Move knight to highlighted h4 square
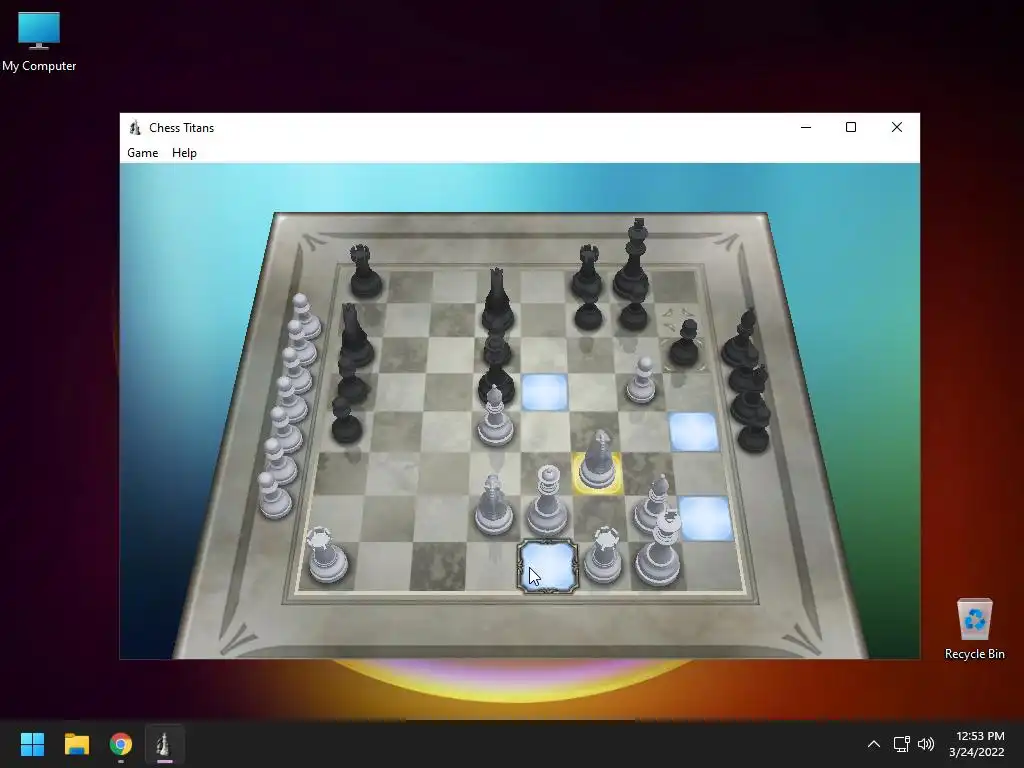 click(x=693, y=432)
